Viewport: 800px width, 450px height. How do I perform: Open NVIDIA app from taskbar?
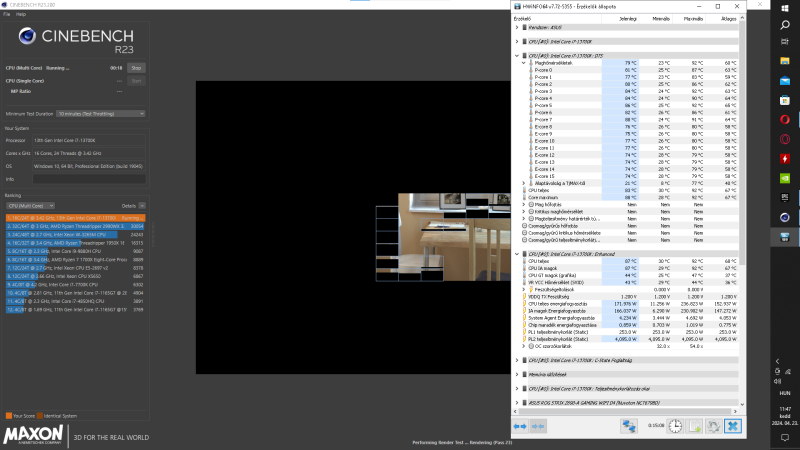[785, 178]
